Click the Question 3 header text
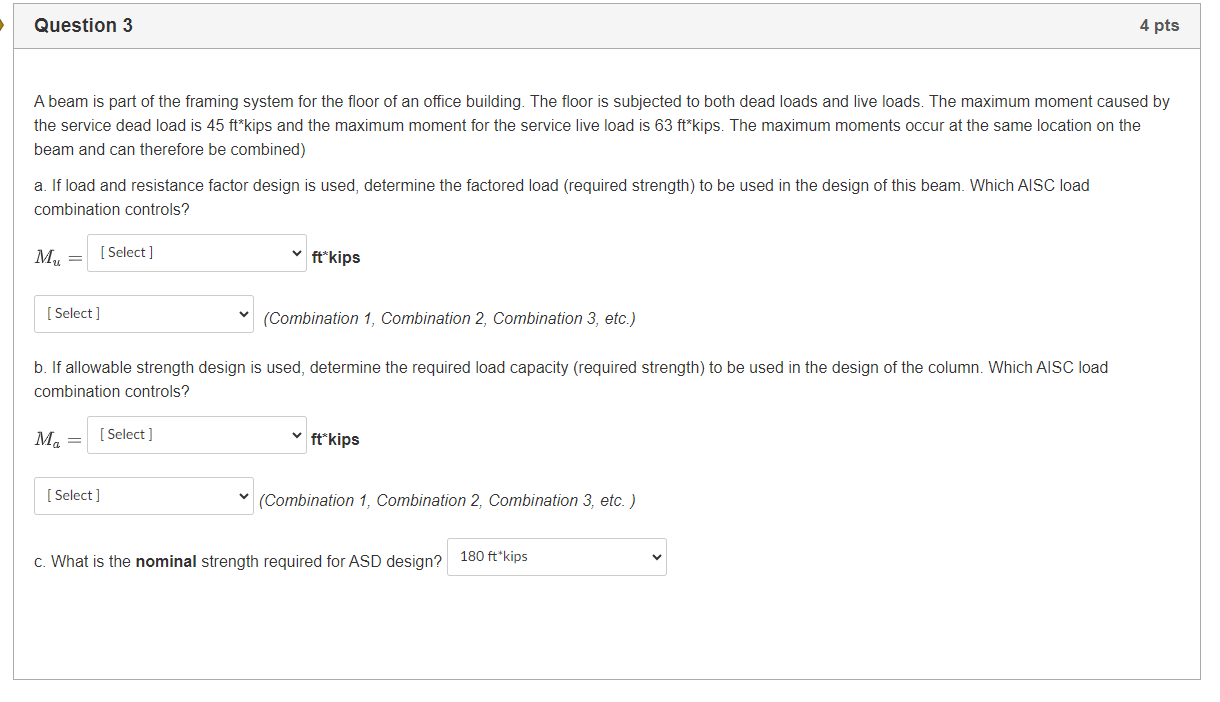The height and width of the screenshot is (702, 1220). click(83, 25)
